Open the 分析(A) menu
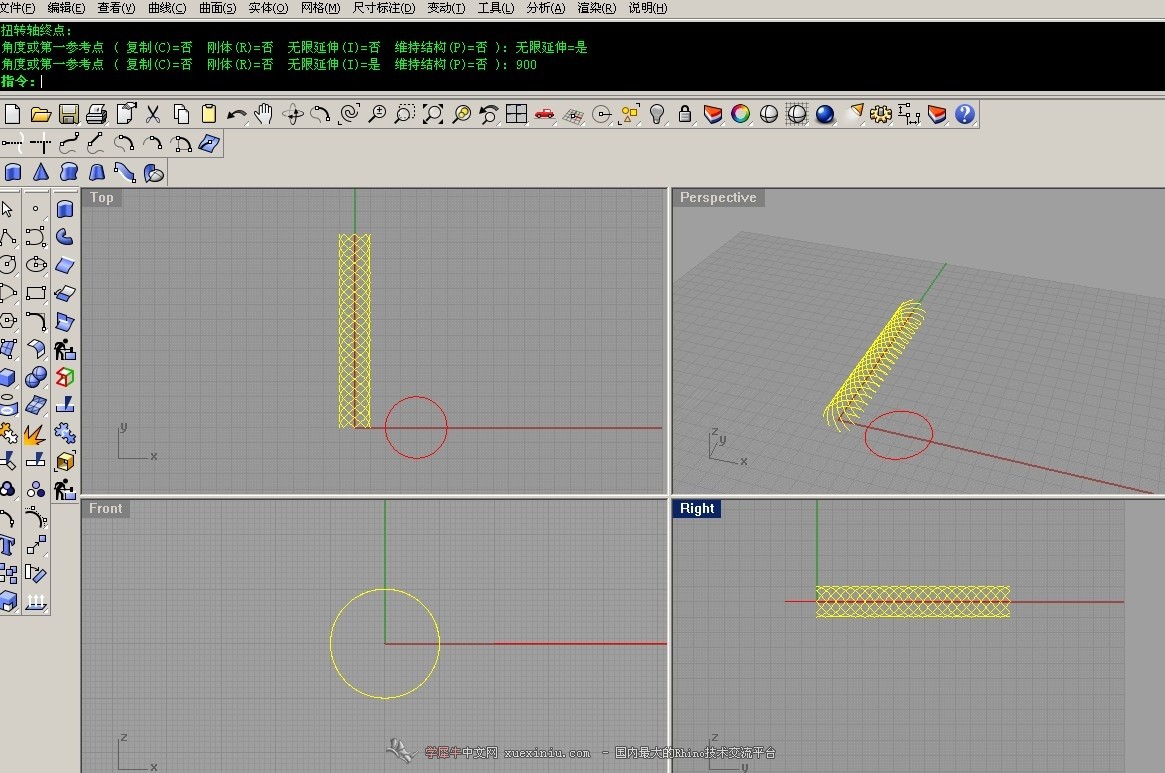The height and width of the screenshot is (773, 1165). [x=545, y=8]
